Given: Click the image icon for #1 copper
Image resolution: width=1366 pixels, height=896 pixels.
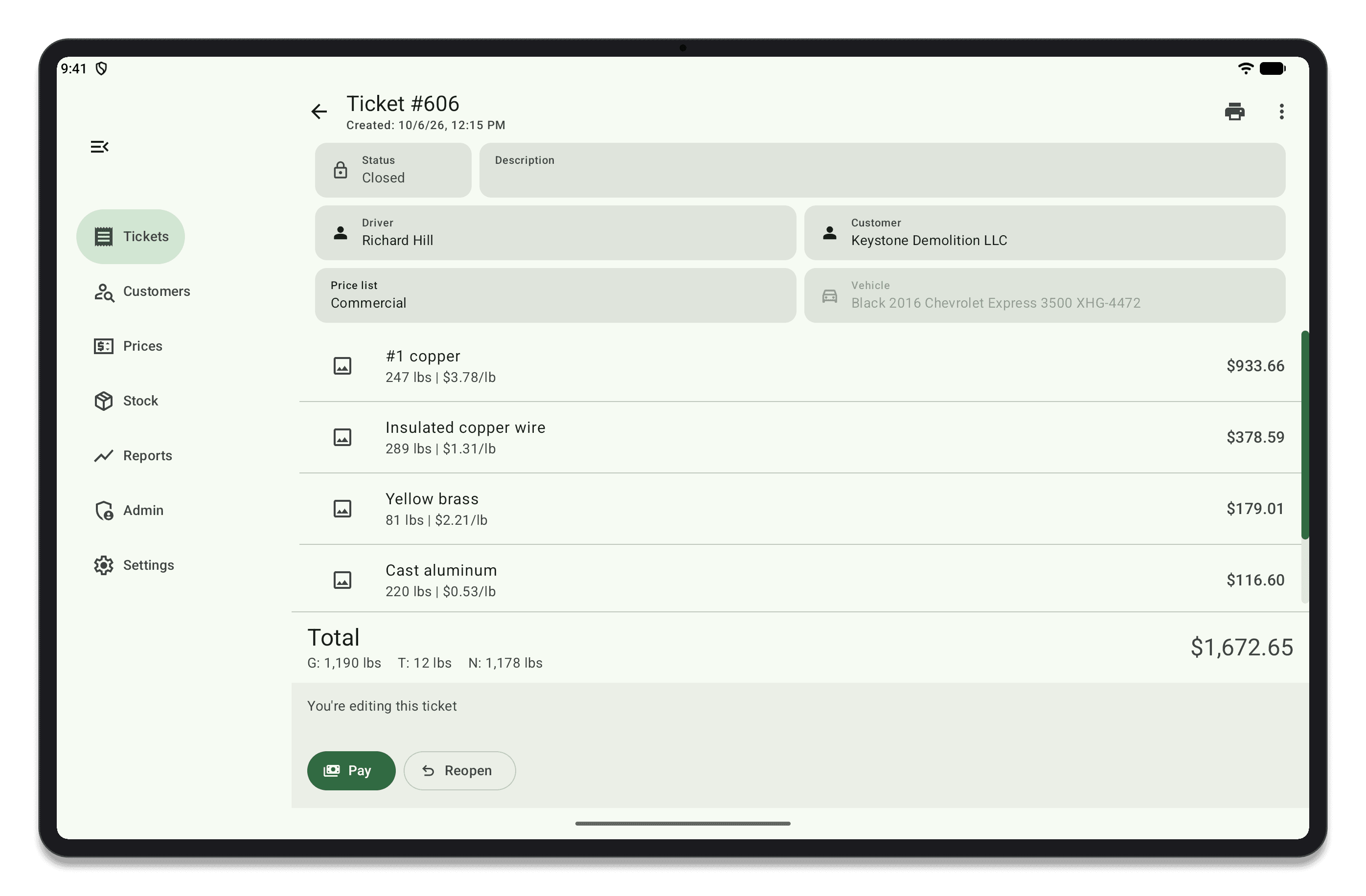Looking at the screenshot, I should tap(342, 366).
